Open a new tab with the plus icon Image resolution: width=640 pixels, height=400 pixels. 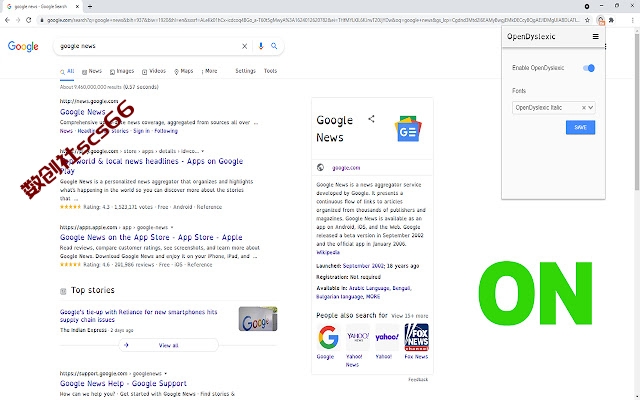pyautogui.click(x=90, y=7)
